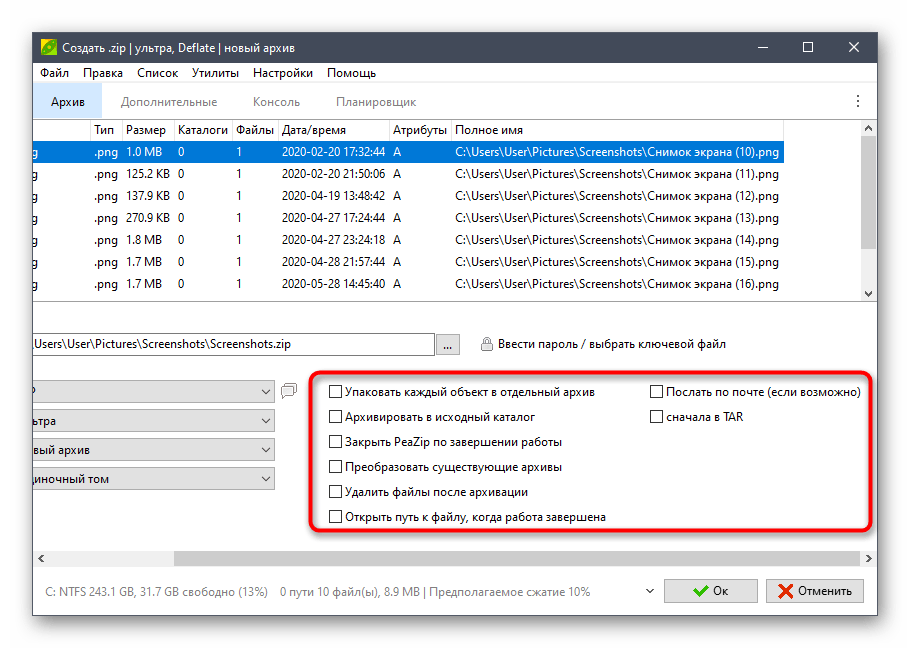Enable 'Упаковать каждый объект в отдельный архив'

[x=336, y=392]
